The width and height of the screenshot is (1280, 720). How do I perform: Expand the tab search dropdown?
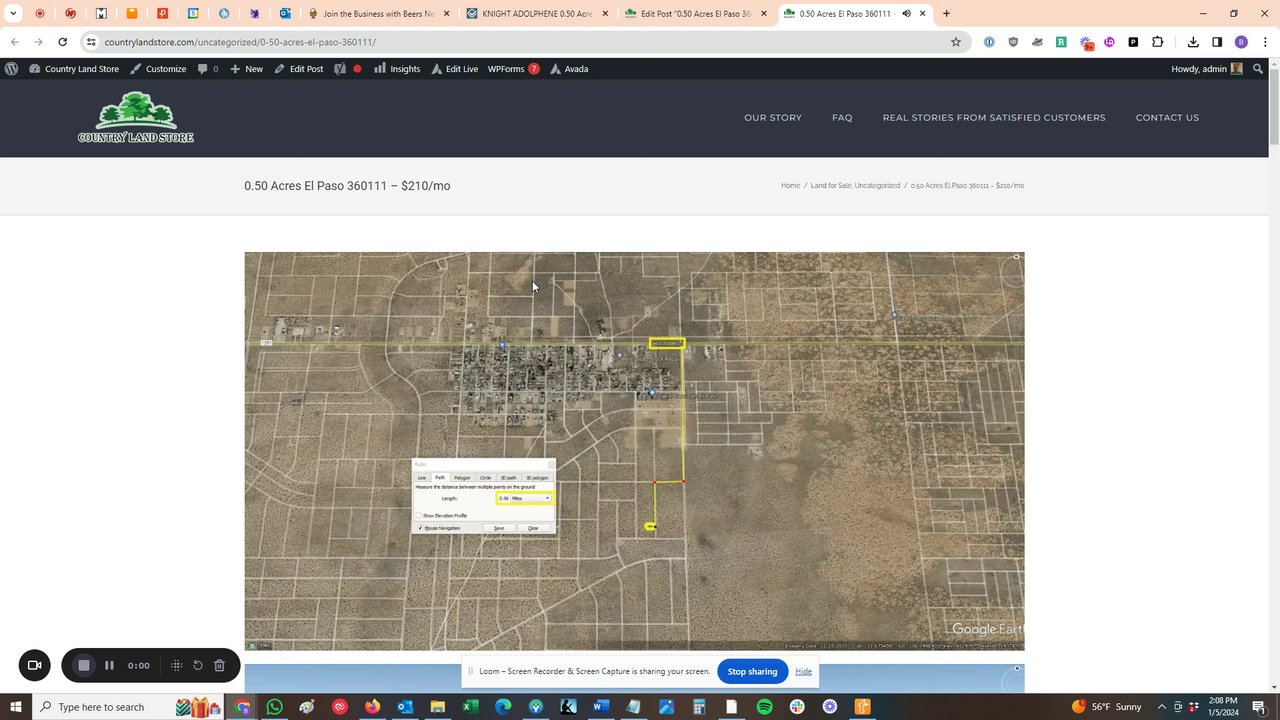pos(13,14)
